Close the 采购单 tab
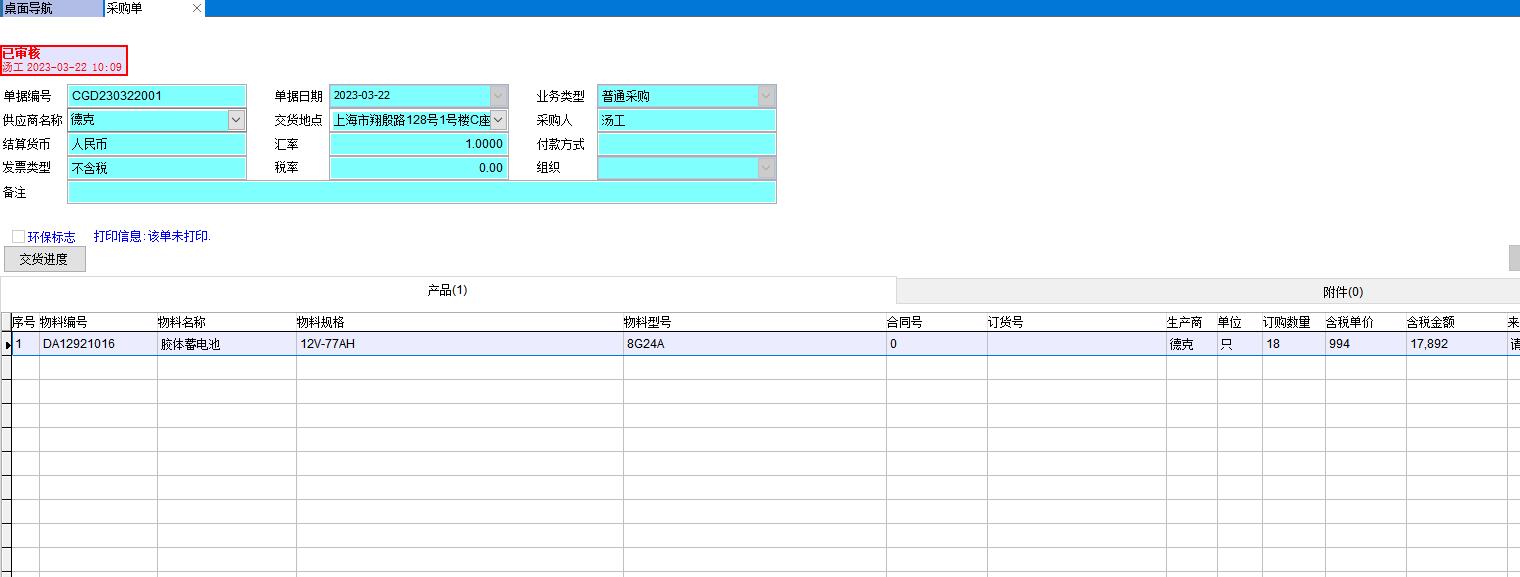1520x577 pixels. pyautogui.click(x=197, y=9)
